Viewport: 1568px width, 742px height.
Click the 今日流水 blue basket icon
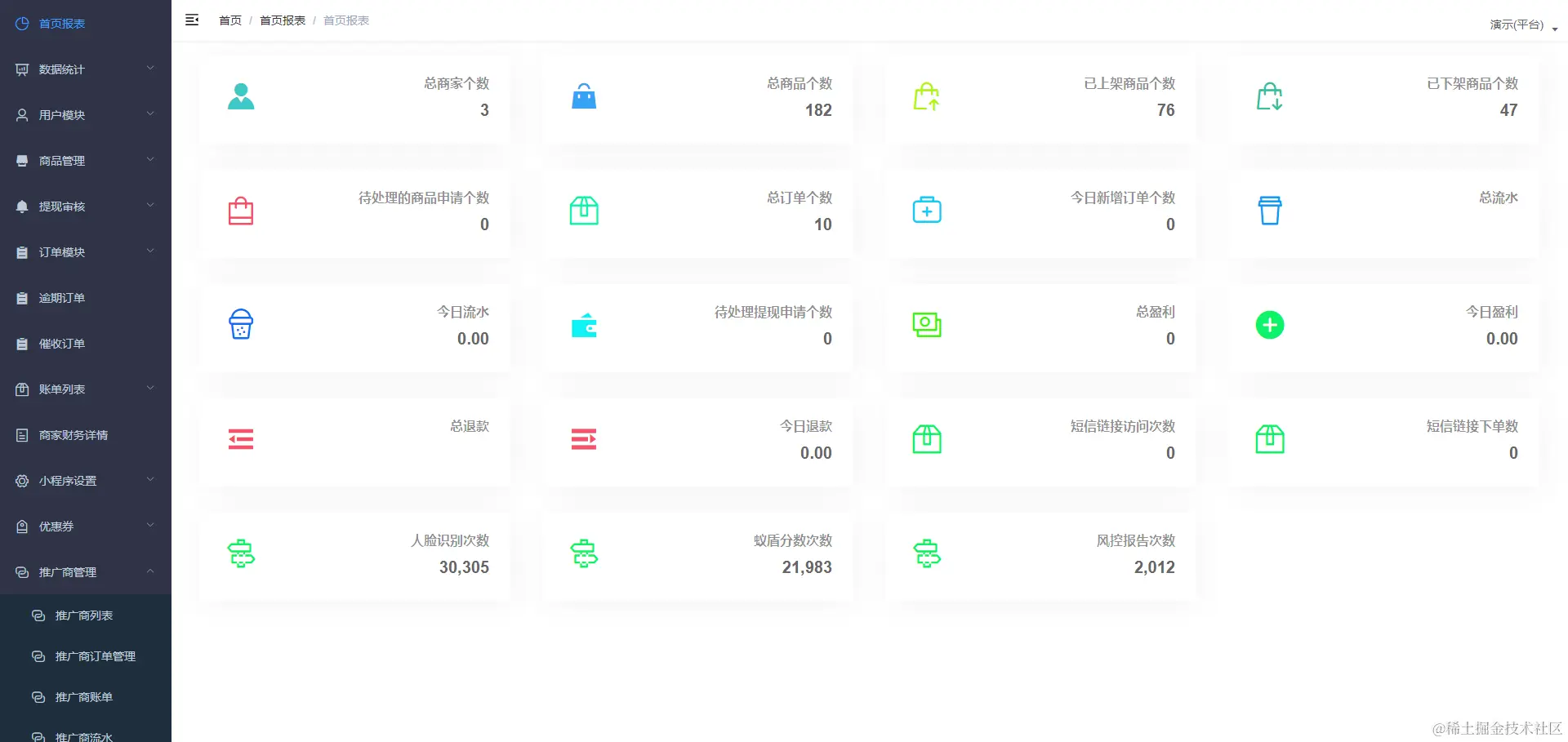coord(241,325)
